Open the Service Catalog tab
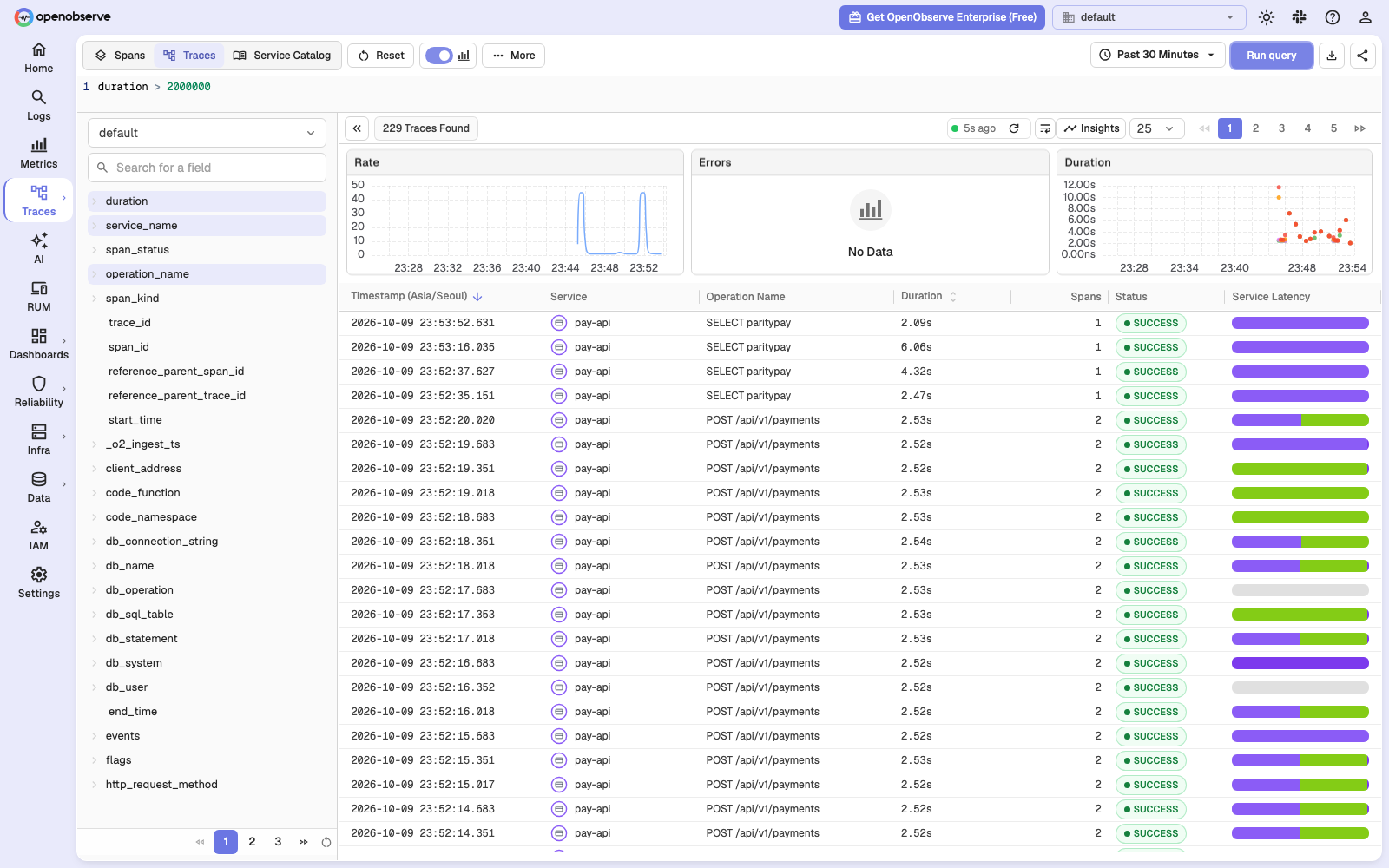 pos(282,56)
